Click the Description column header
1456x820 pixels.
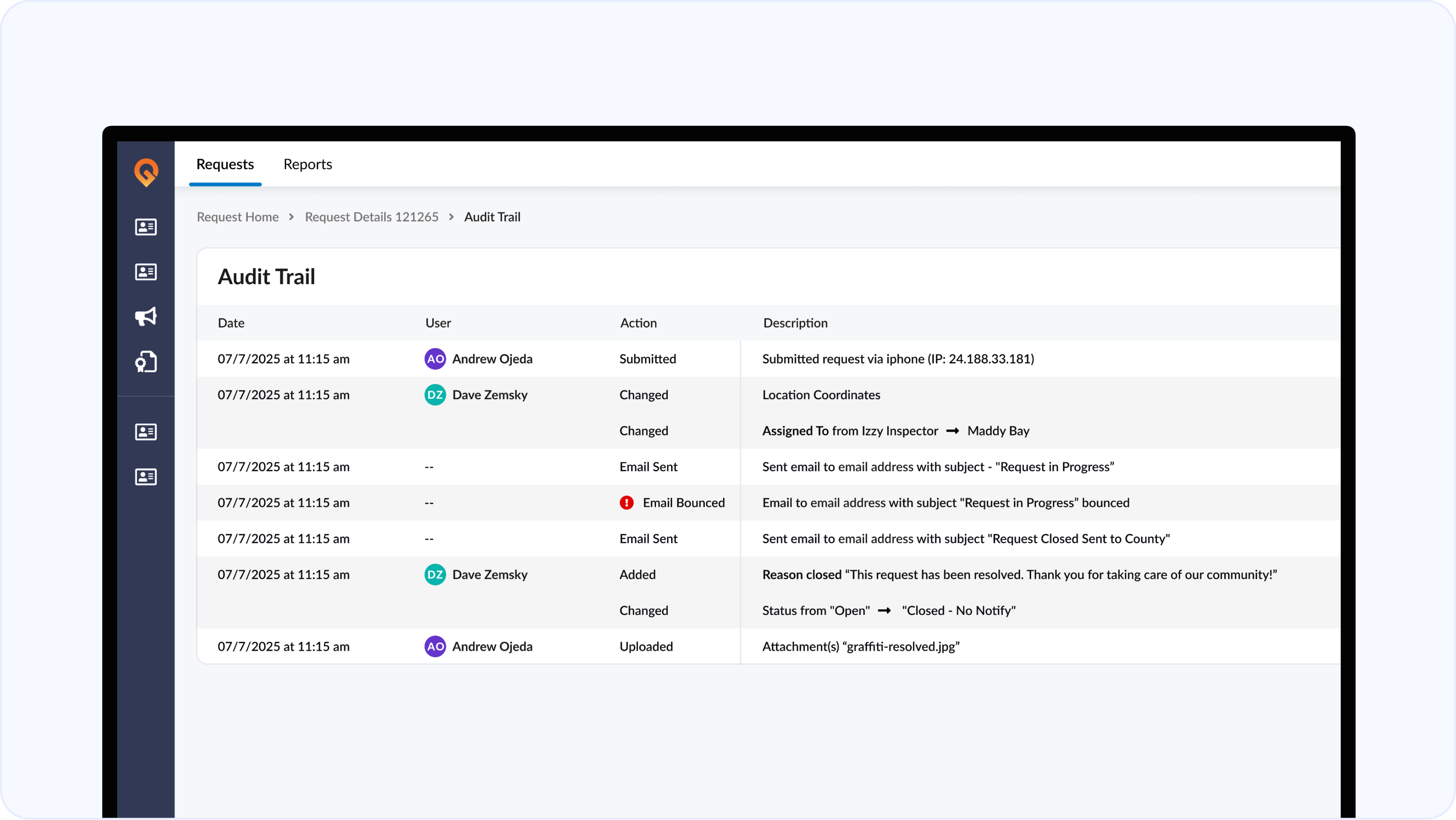(795, 323)
